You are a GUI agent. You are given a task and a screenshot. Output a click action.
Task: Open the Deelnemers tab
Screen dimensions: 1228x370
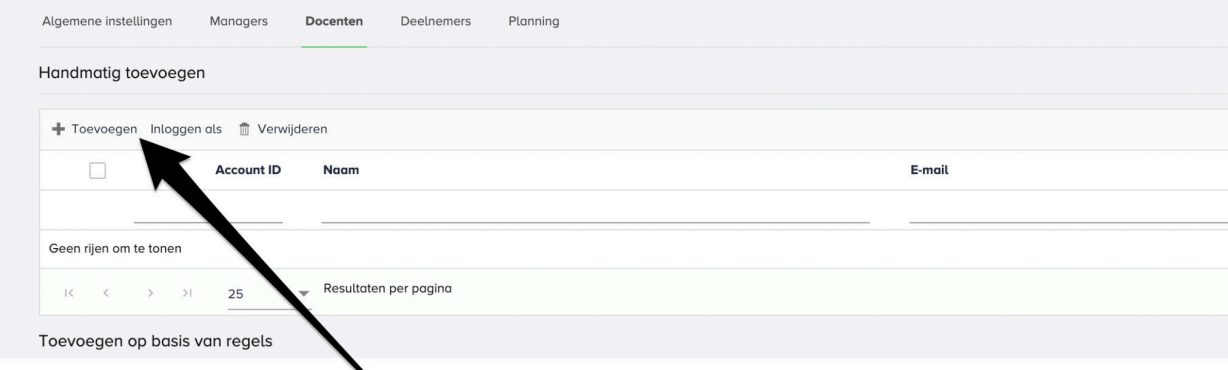point(429,22)
